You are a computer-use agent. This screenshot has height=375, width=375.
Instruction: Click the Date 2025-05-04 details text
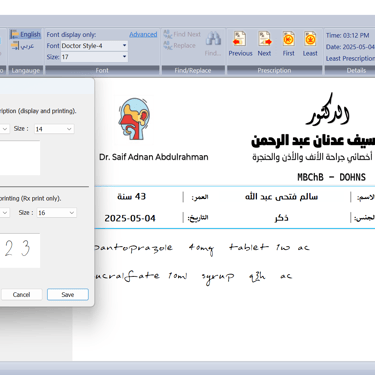350,47
